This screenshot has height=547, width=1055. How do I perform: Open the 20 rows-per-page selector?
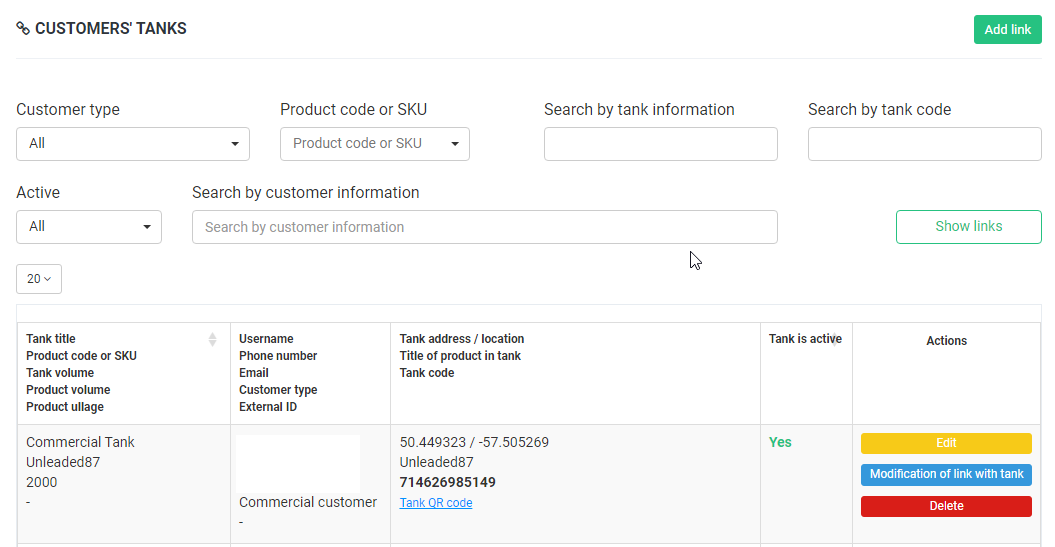(x=39, y=279)
